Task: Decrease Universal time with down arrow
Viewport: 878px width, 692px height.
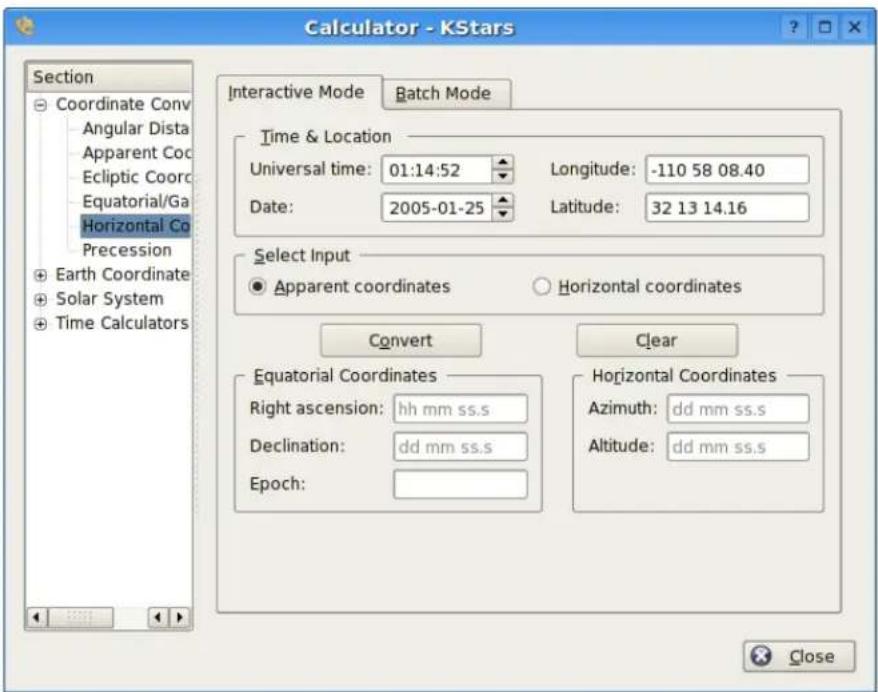Action: click(x=503, y=176)
